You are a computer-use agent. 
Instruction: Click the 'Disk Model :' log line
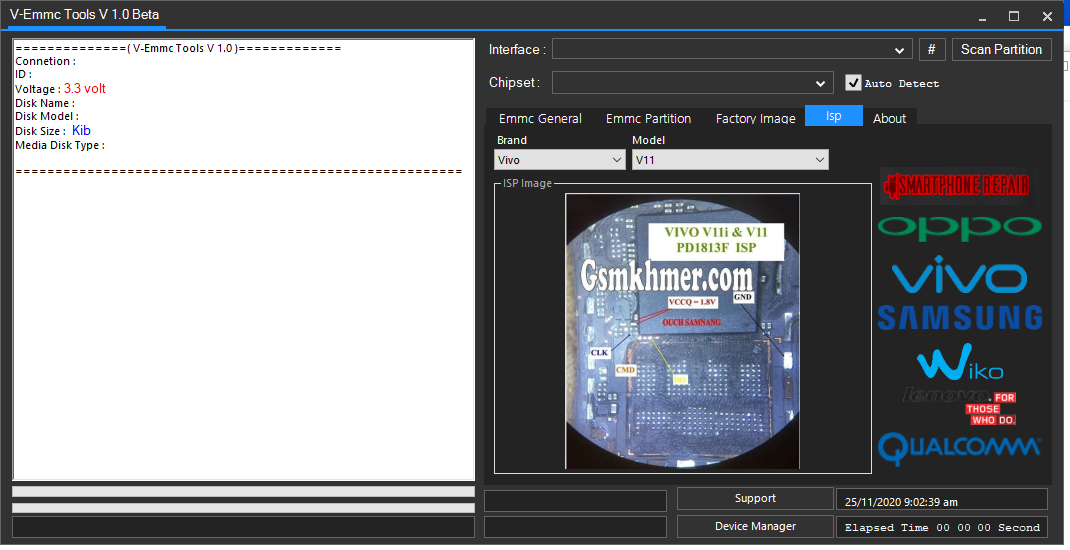(47, 116)
